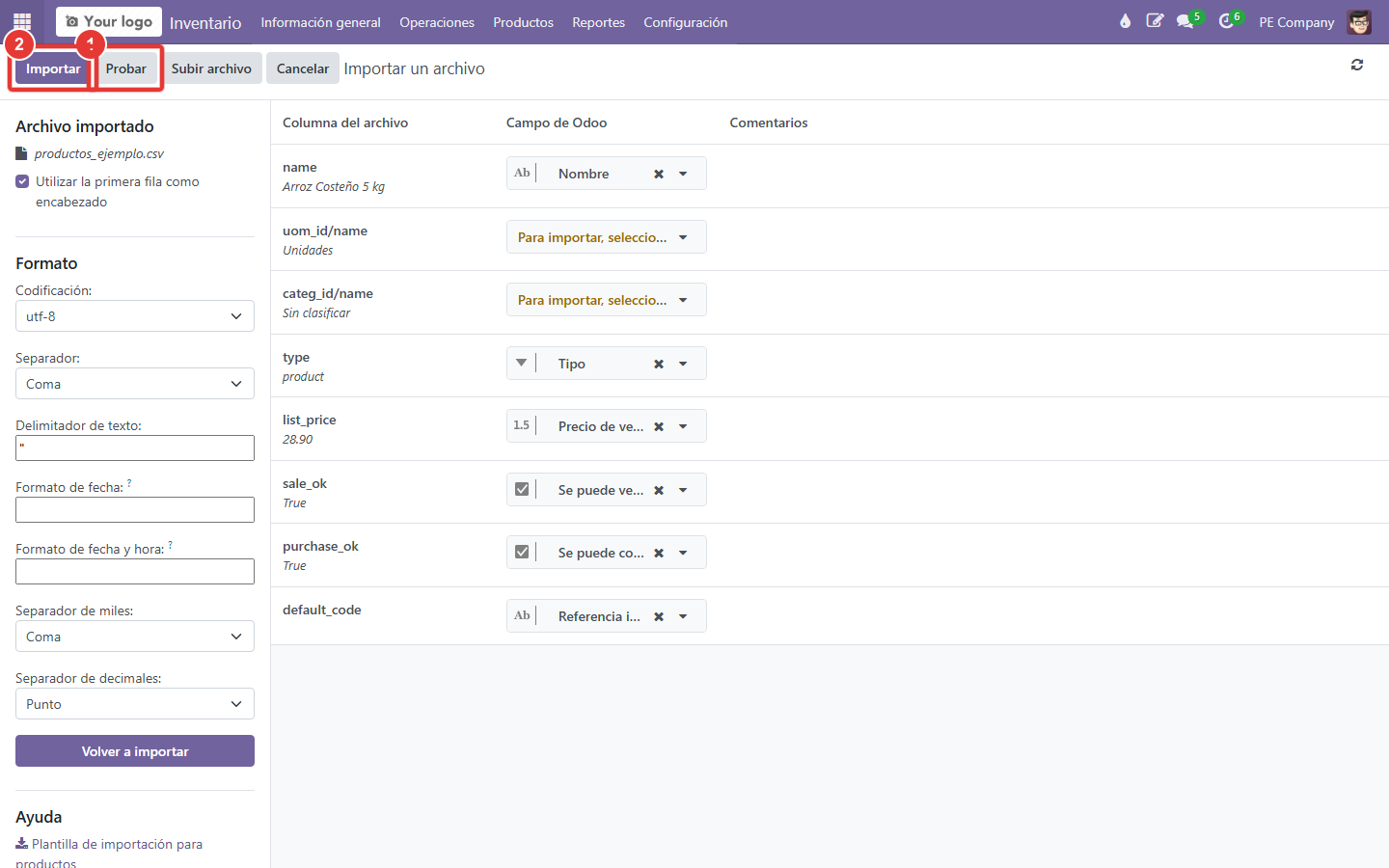The image size is (1389, 868).
Task: Open the apps grid menu icon
Action: coord(22,21)
